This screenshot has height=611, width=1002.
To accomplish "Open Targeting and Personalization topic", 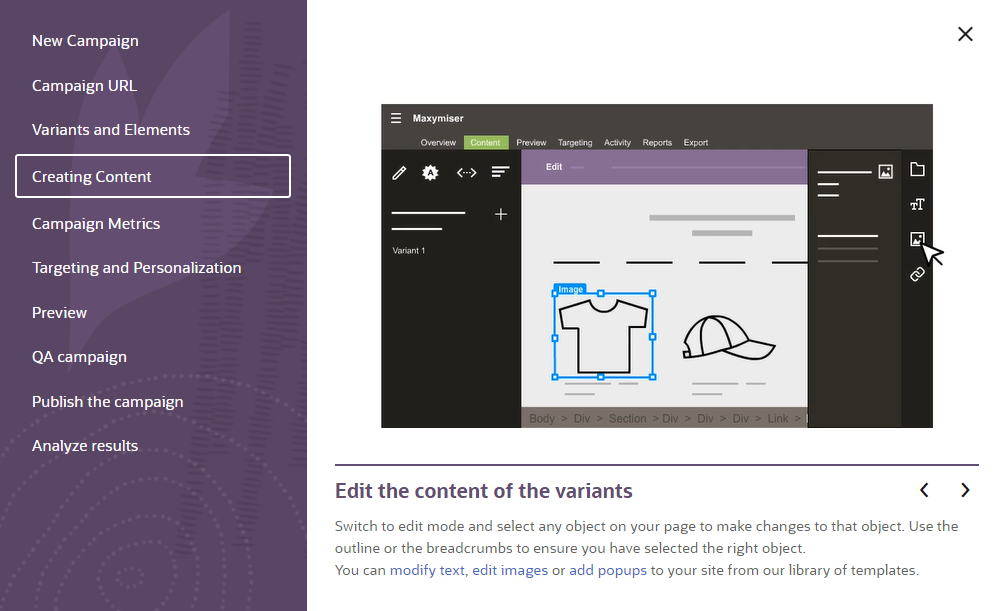I will click(x=136, y=268).
